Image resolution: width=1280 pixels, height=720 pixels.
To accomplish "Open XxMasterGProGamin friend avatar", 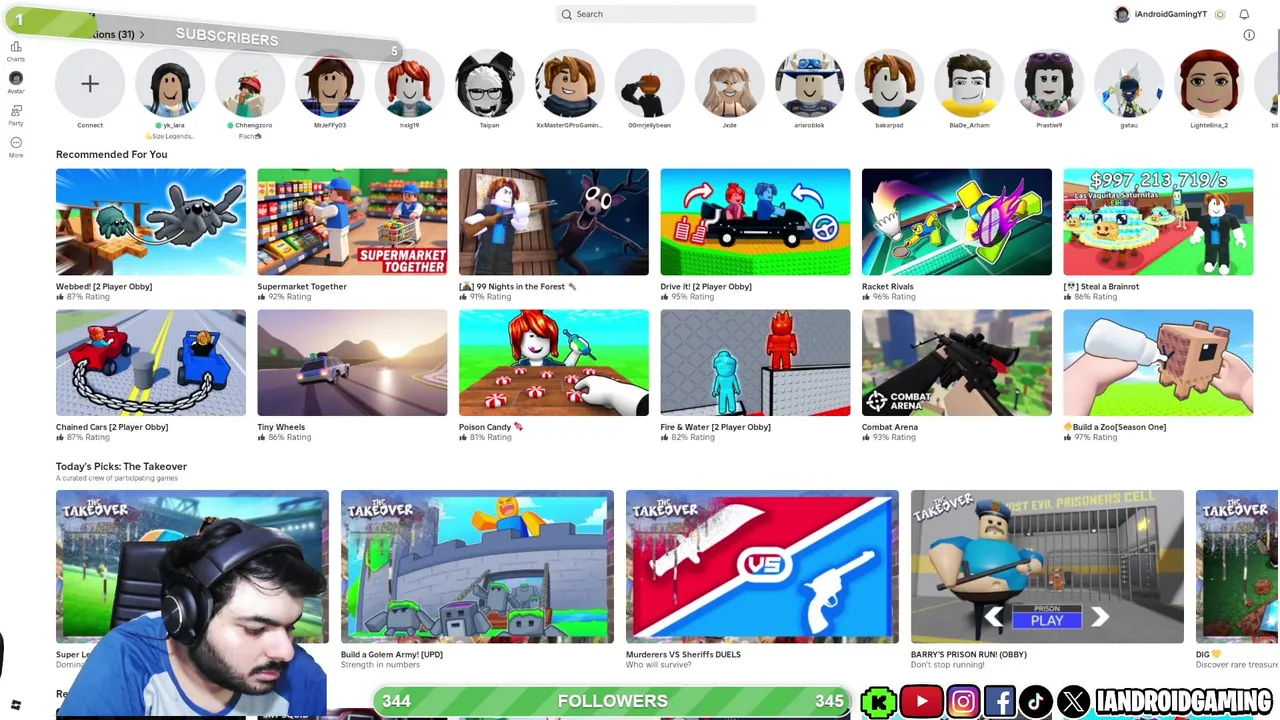I will point(569,84).
